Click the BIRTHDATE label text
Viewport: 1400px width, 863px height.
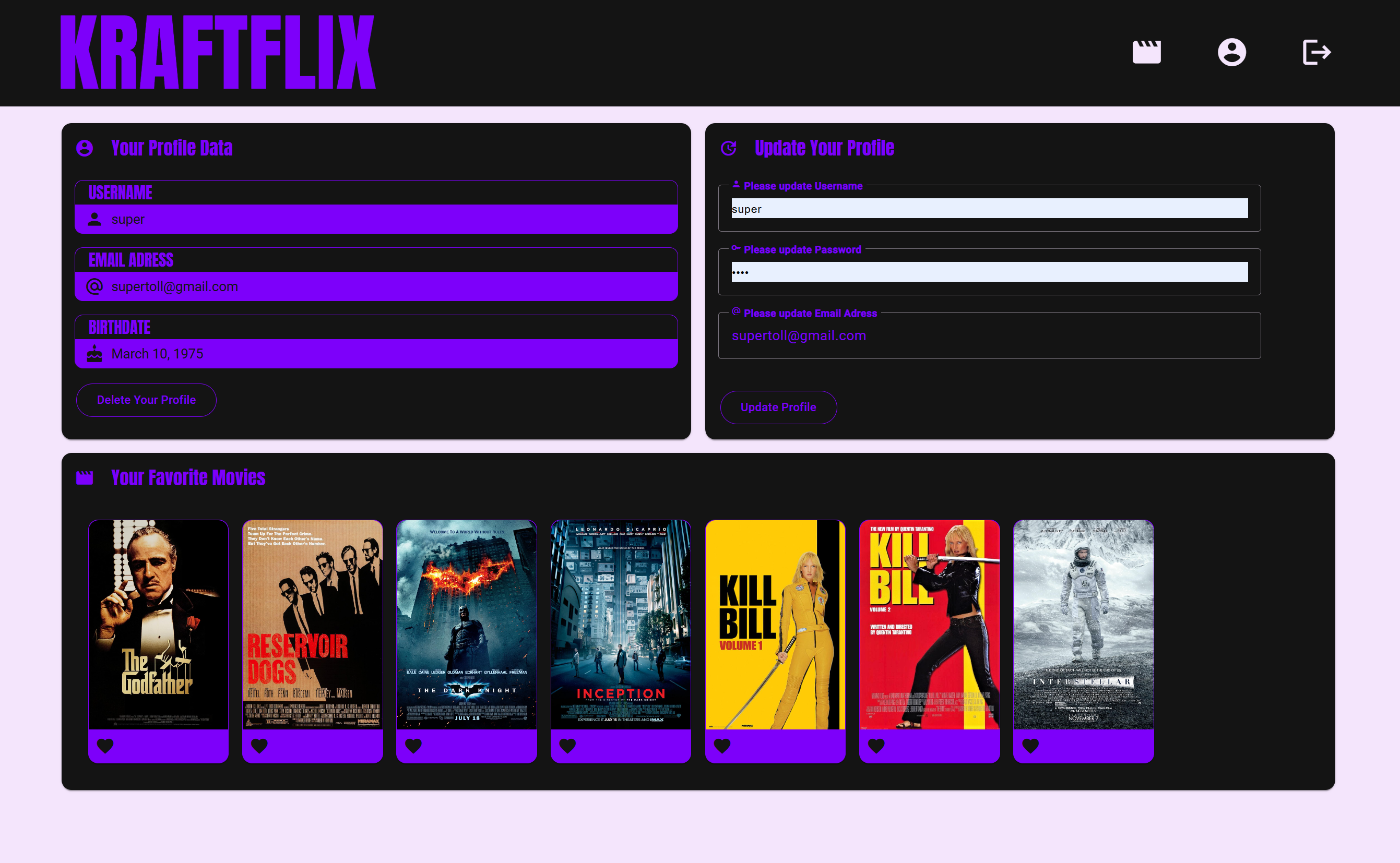pos(120,328)
